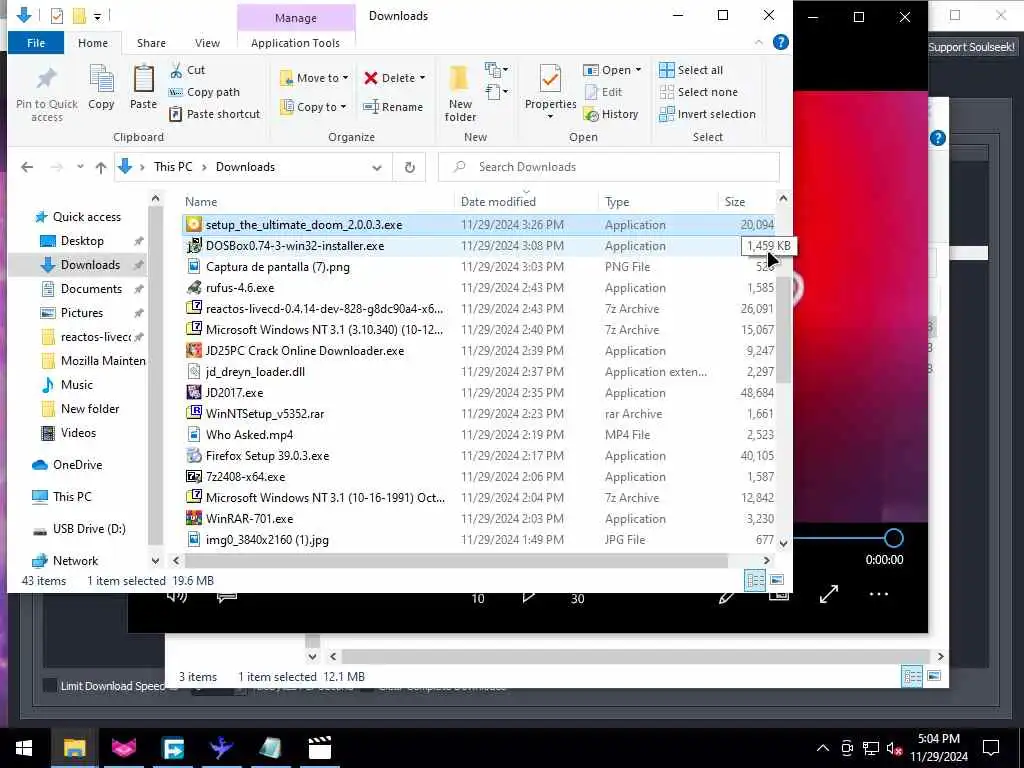Click the file list horizontal scrollbar
This screenshot has height=768, width=1024.
456,560
